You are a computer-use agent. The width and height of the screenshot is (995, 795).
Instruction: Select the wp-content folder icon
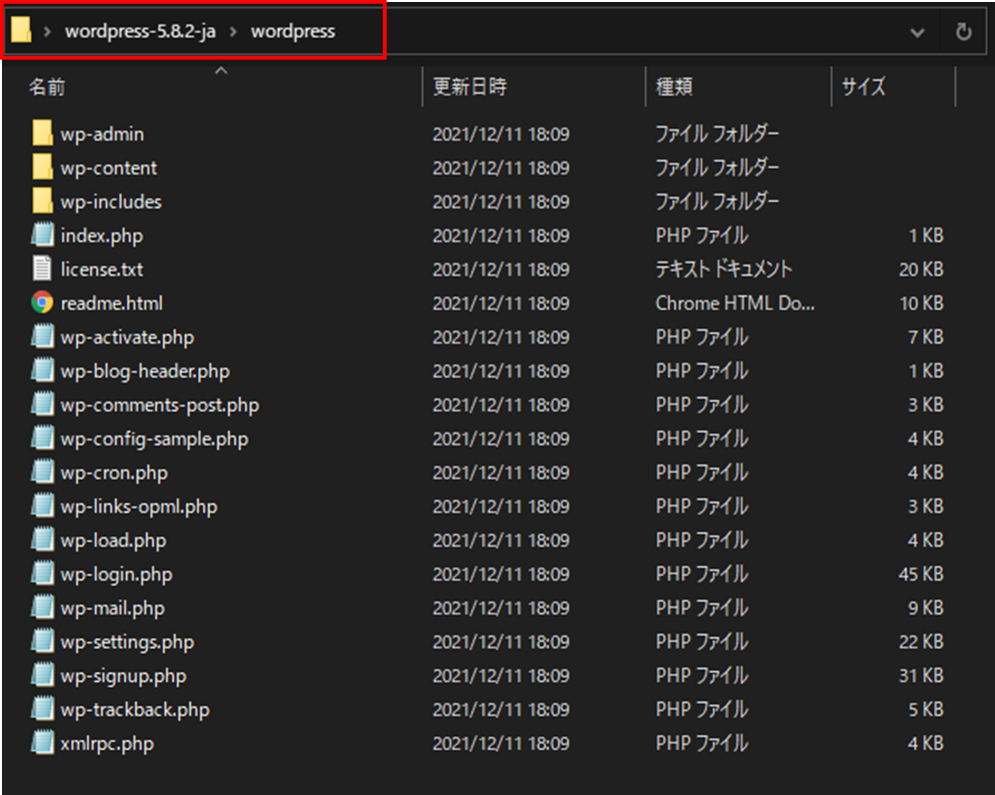click(x=42, y=168)
